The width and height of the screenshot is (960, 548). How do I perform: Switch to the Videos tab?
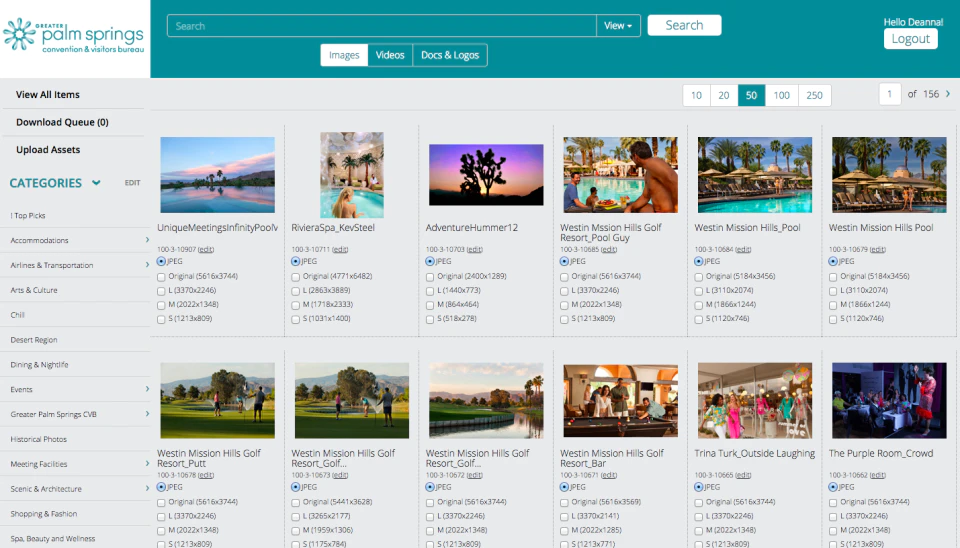point(390,55)
